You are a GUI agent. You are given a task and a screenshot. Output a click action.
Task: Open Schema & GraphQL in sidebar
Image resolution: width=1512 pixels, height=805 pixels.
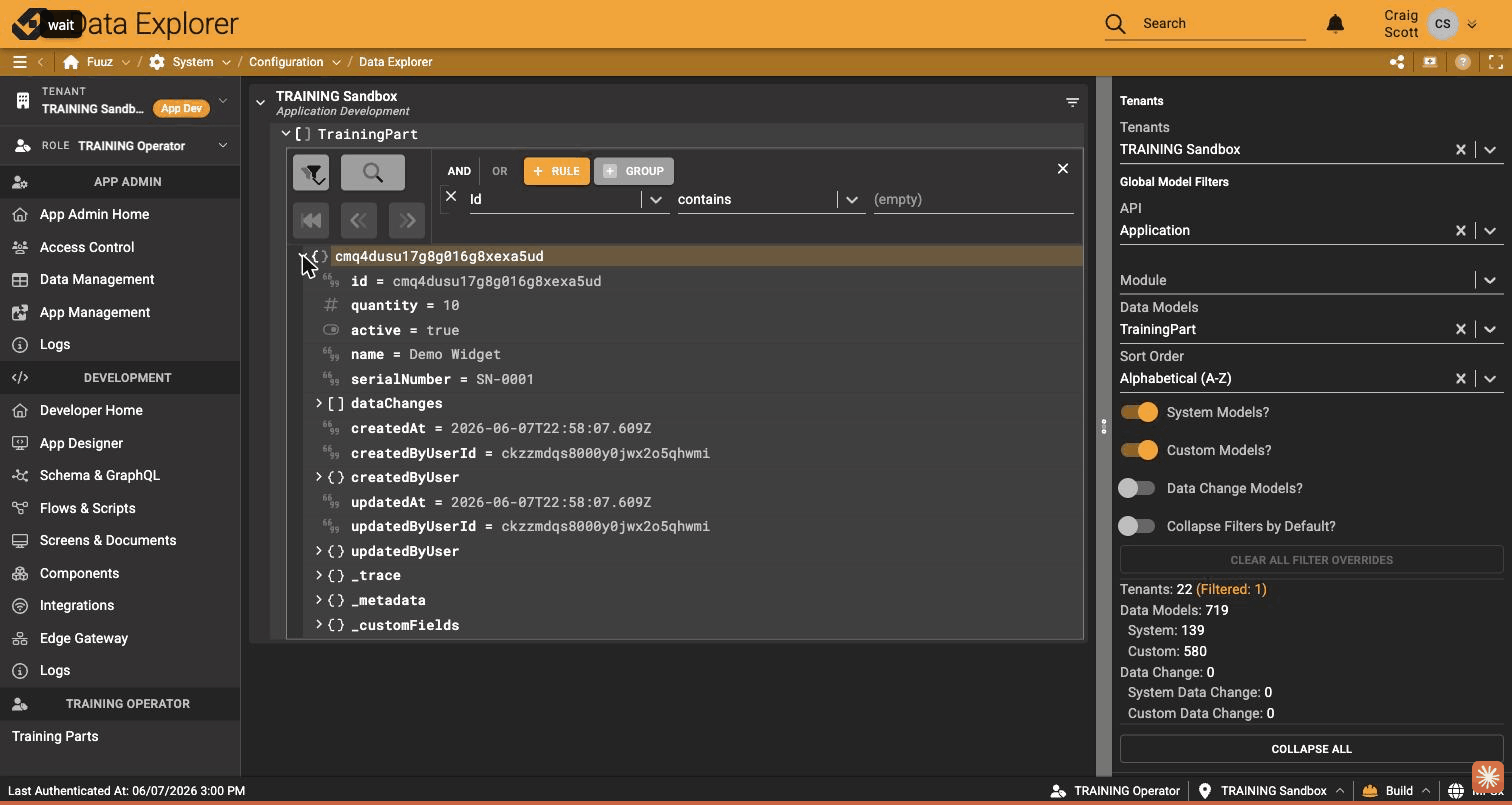coord(100,475)
